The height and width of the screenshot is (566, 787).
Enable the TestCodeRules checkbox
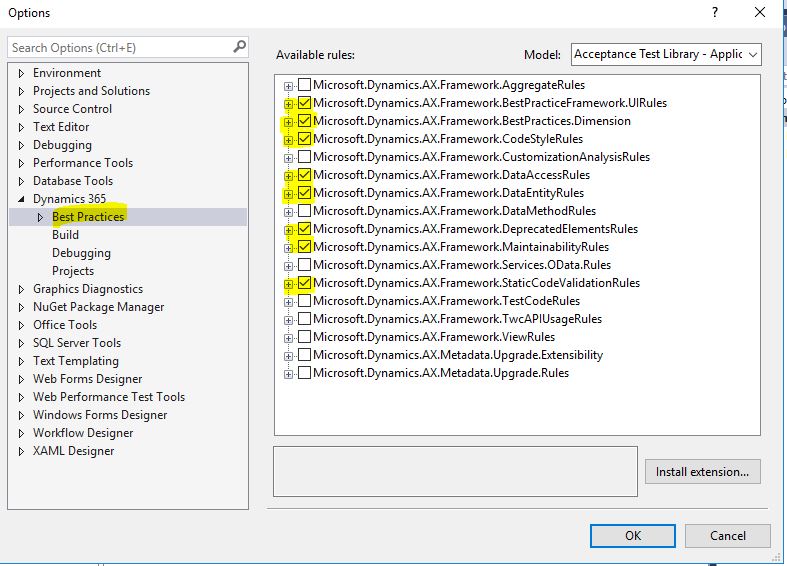304,301
